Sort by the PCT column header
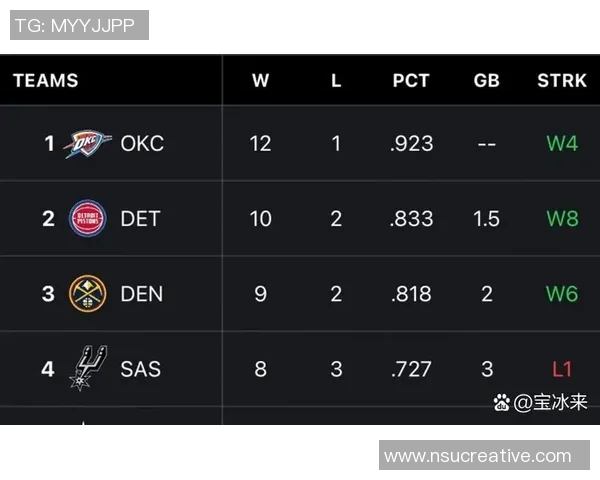This screenshot has height=480, width=600. [411, 81]
